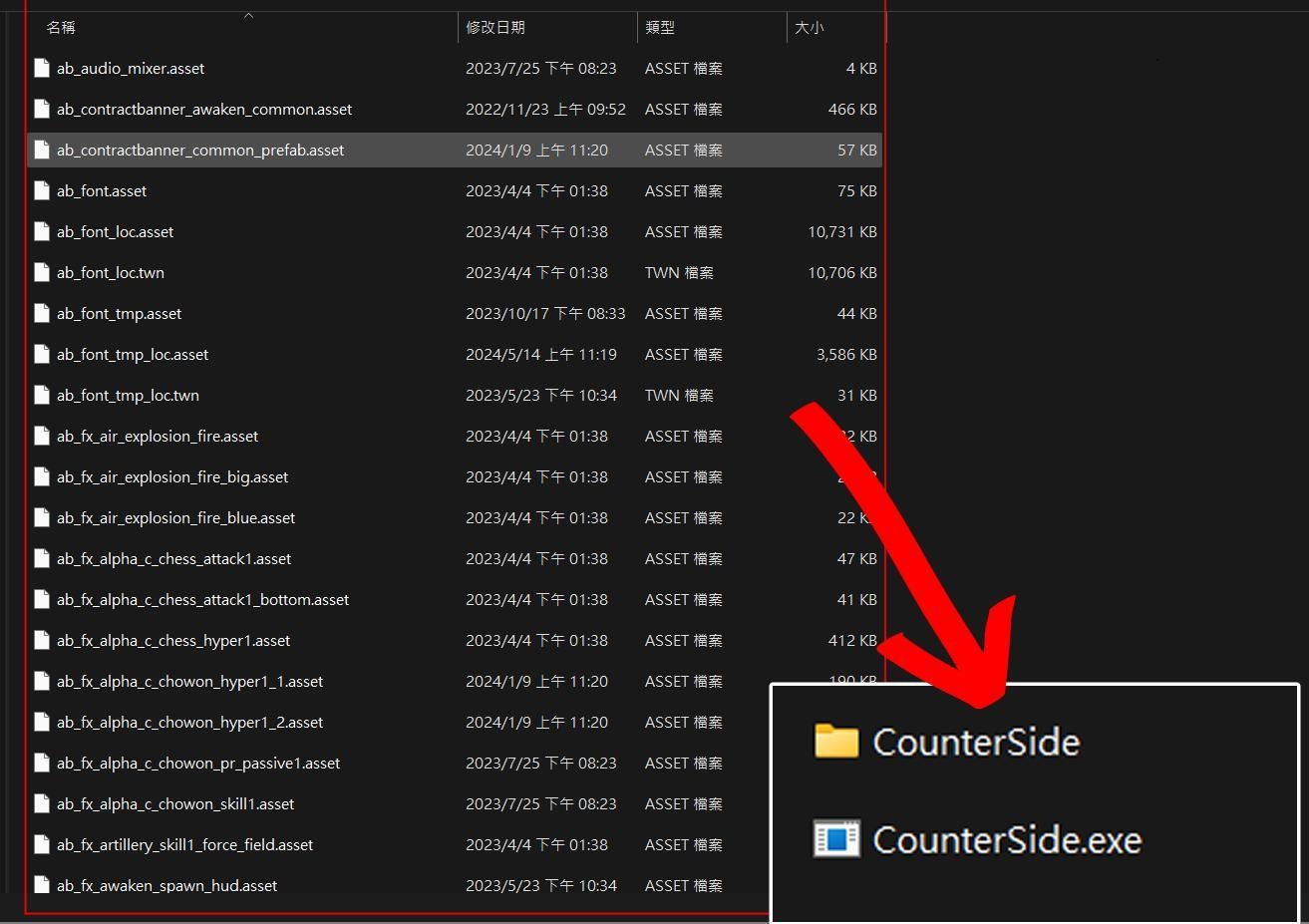Select ab_contractbanner_awaken_common.asset file
Viewport: 1309px width, 924px height.
coord(204,110)
